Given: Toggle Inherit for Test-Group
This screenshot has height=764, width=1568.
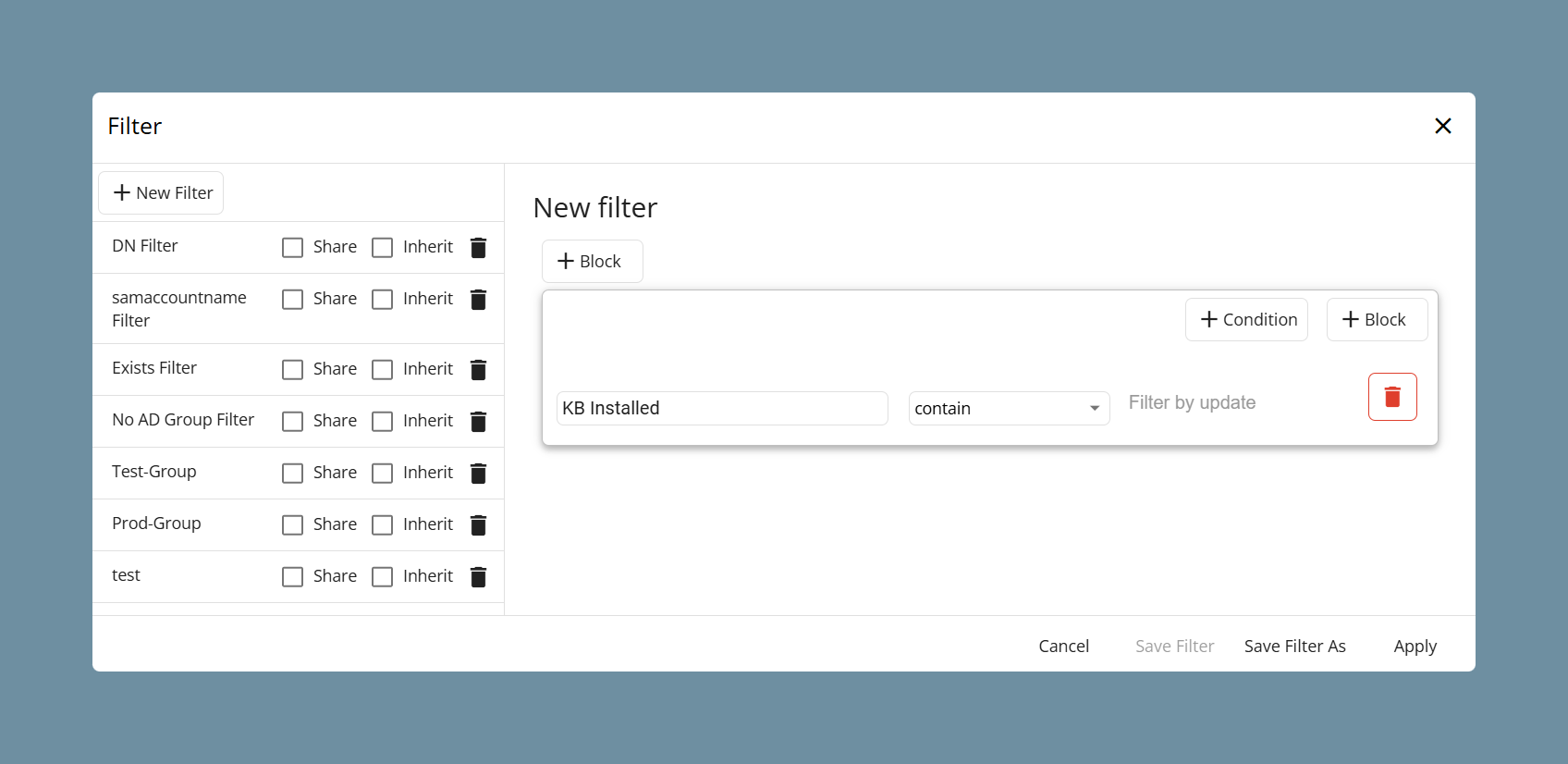Looking at the screenshot, I should (382, 473).
